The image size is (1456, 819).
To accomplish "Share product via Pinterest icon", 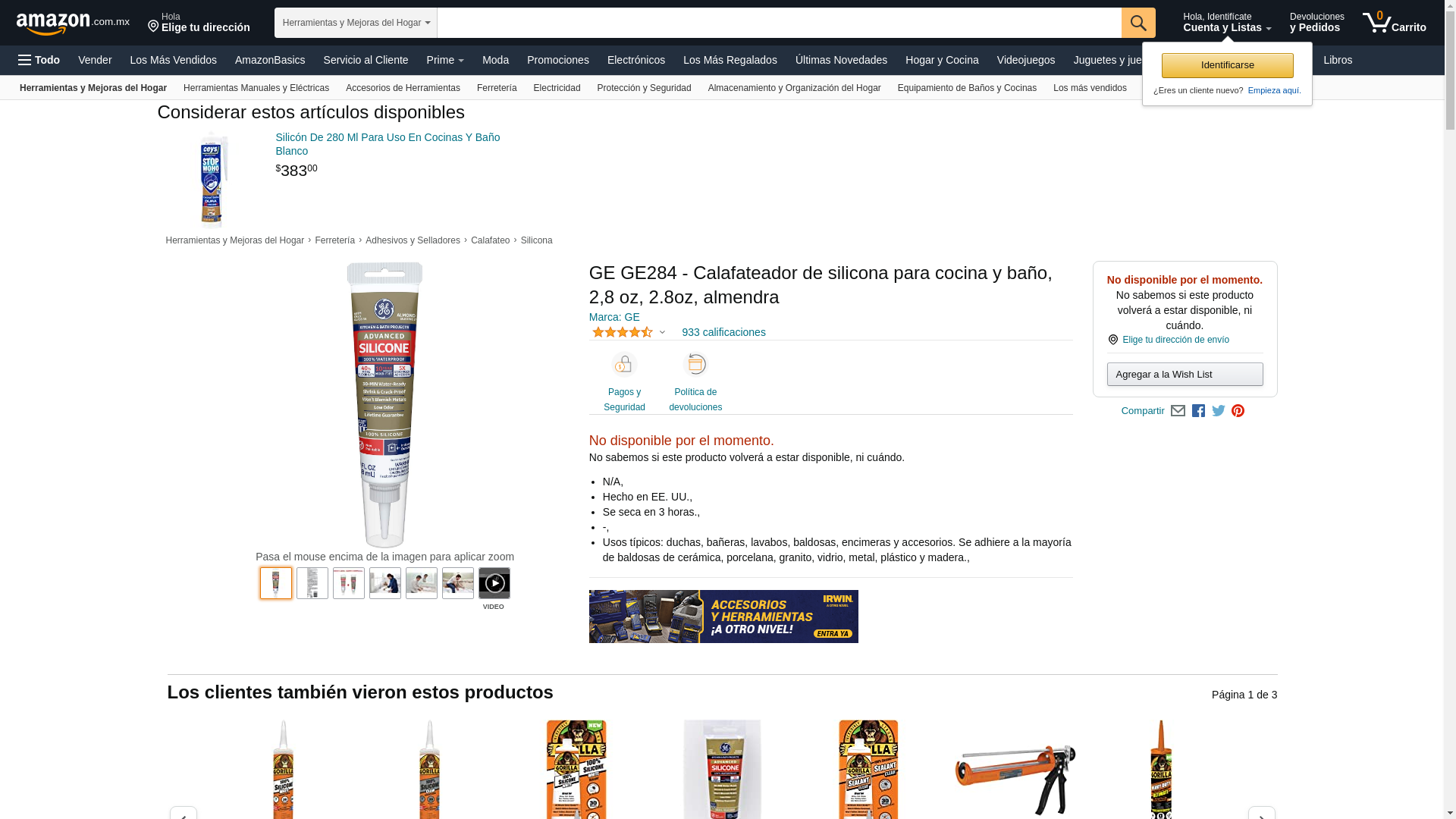I will click(x=1238, y=411).
